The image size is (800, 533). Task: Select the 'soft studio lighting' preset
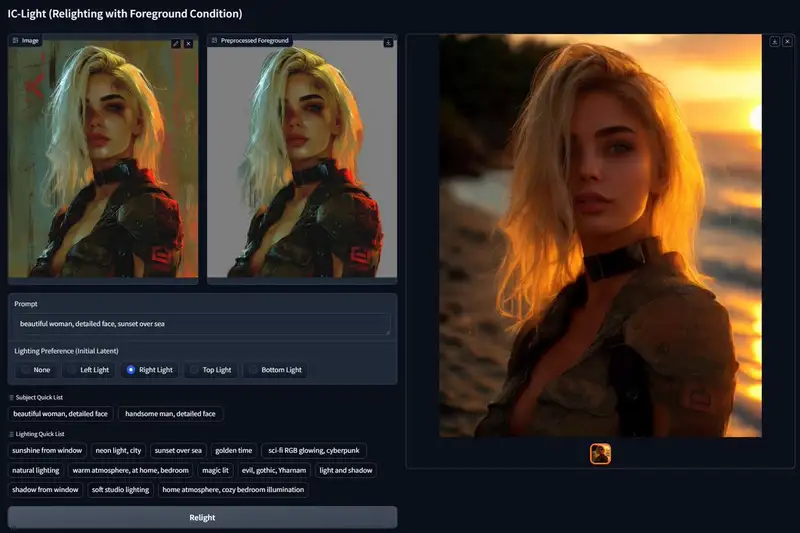pos(120,490)
